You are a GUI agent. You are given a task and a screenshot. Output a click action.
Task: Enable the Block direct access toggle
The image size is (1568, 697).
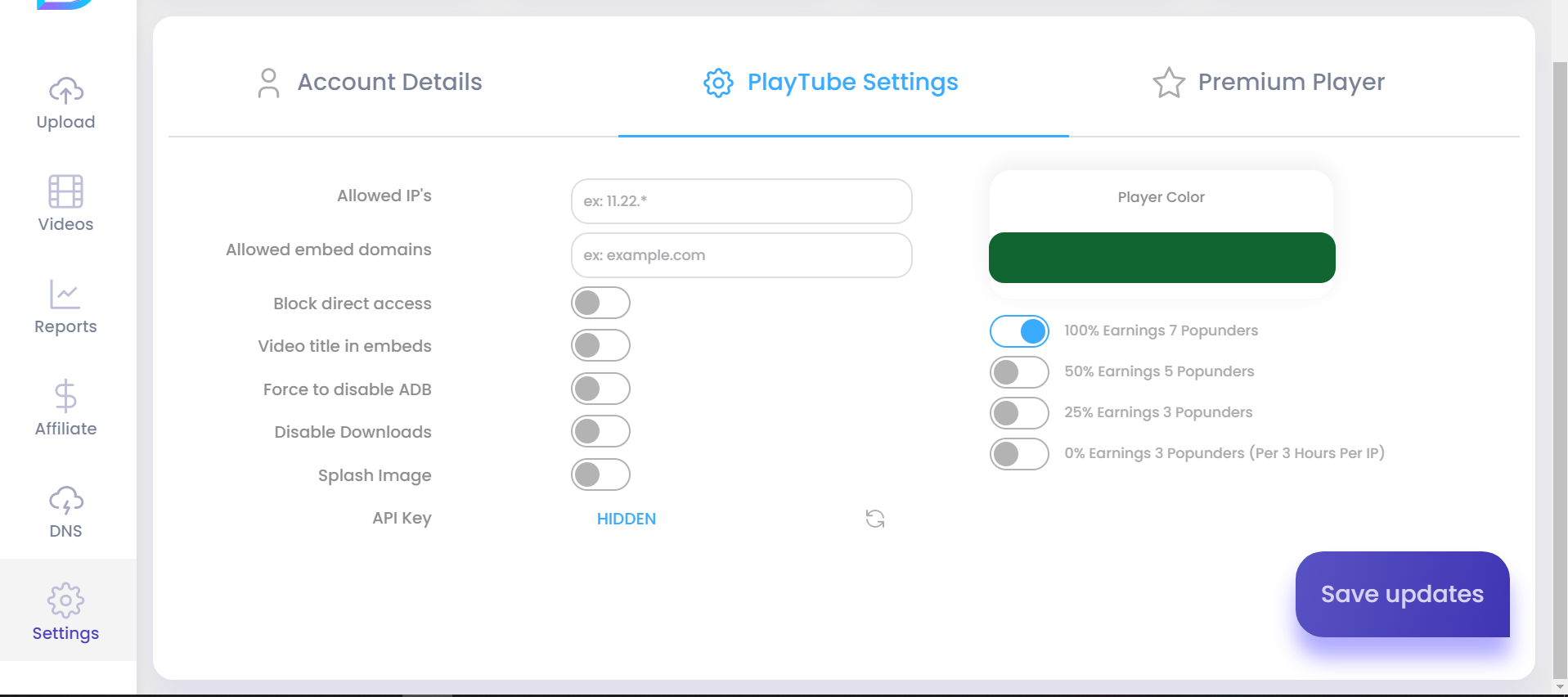click(x=600, y=303)
